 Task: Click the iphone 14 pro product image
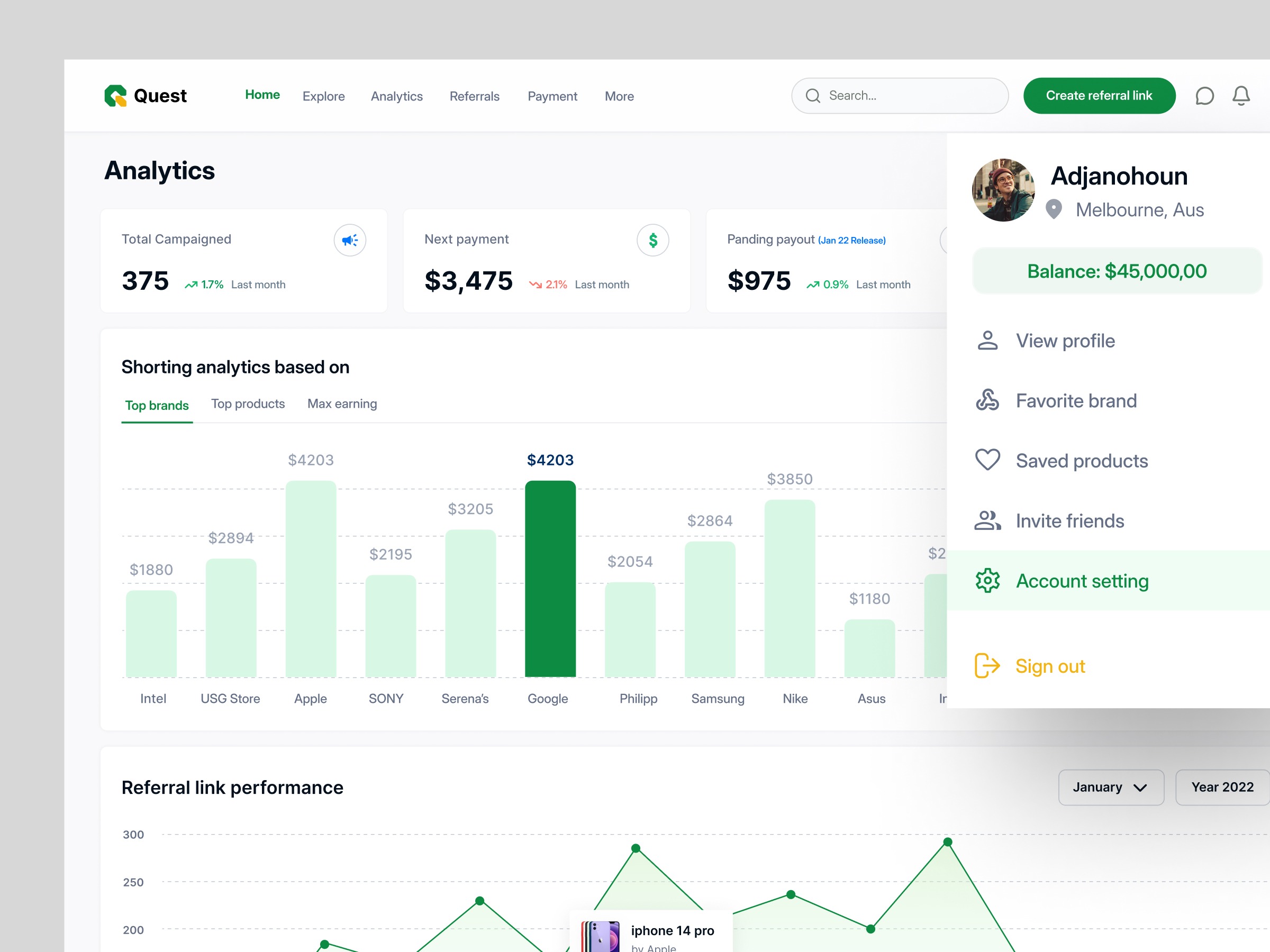[601, 937]
